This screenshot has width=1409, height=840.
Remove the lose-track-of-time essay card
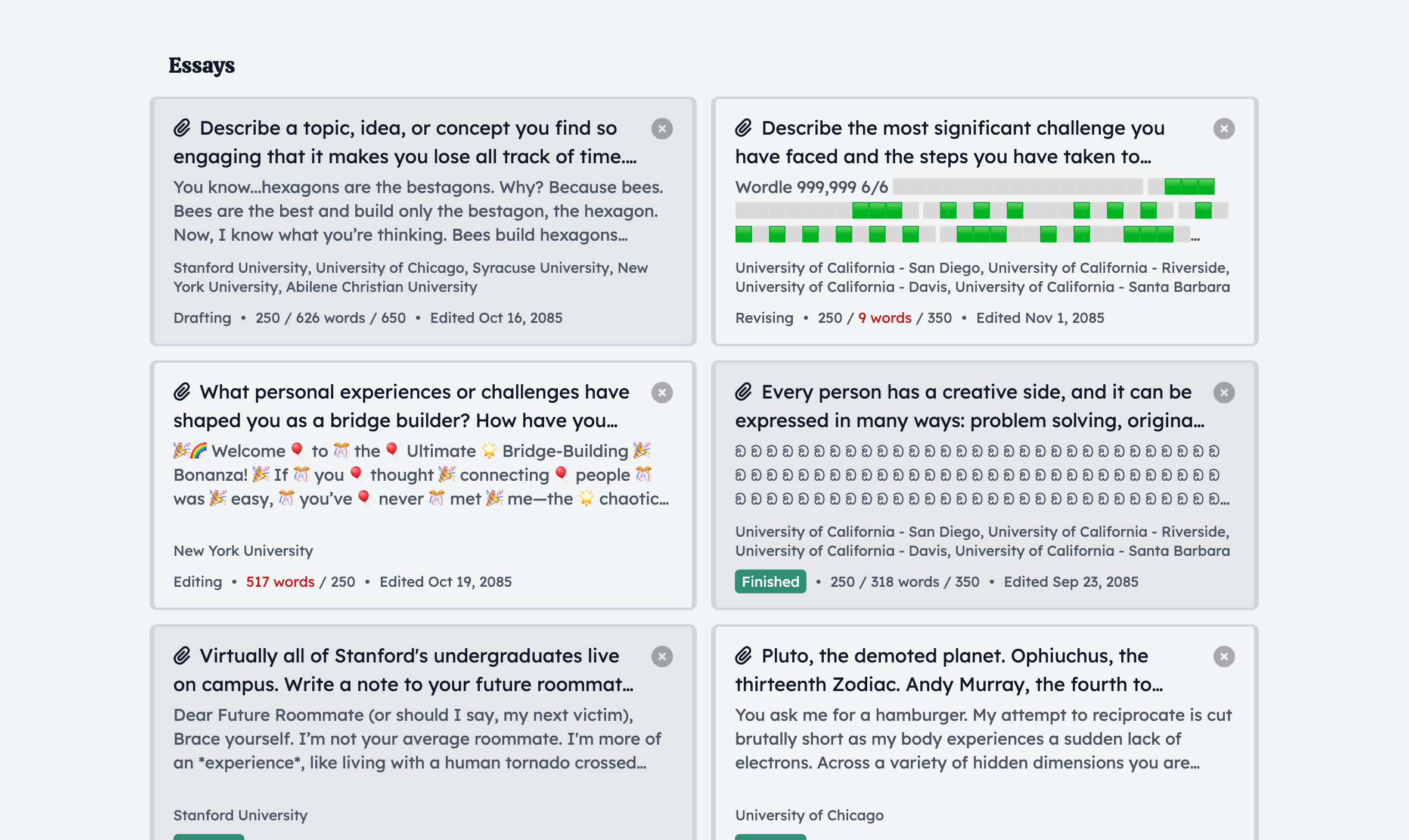tap(662, 129)
